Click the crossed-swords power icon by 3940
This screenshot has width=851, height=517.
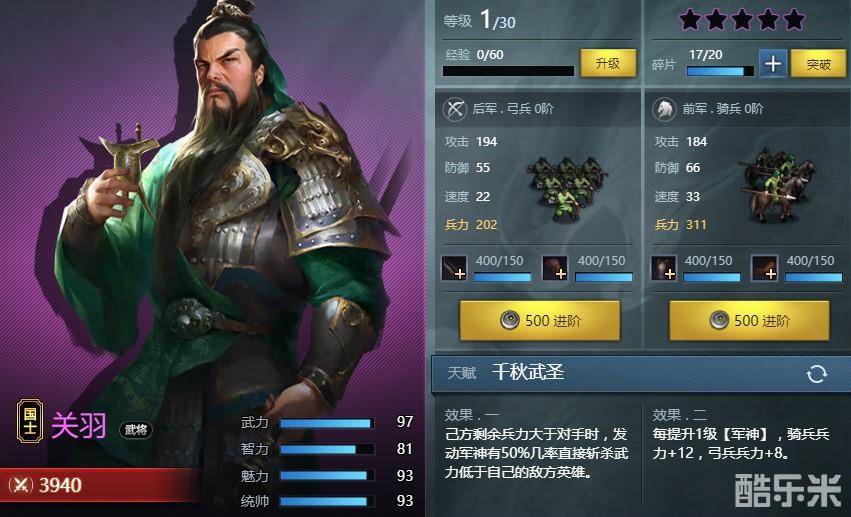pyautogui.click(x=21, y=484)
